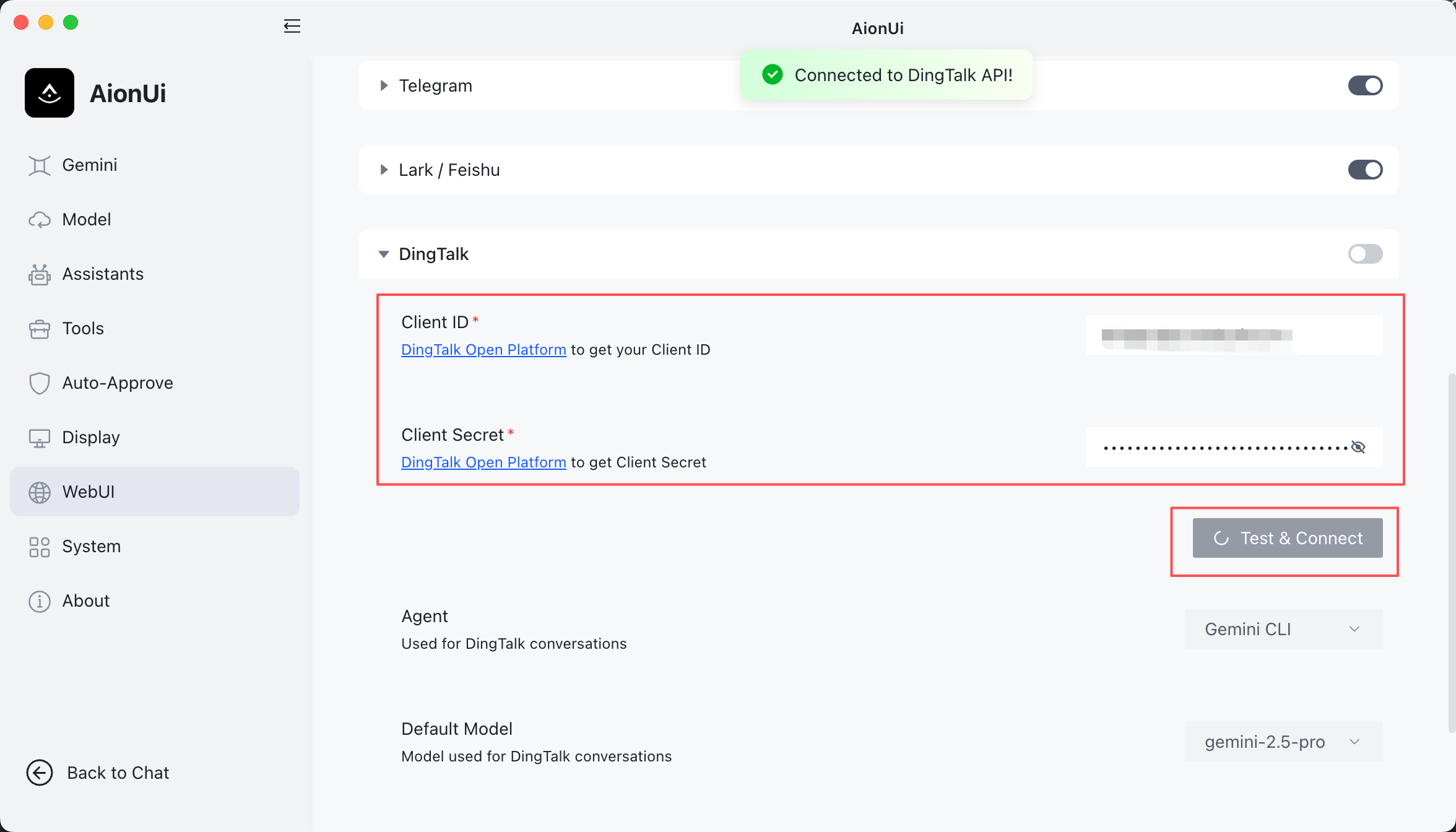Click the Agent label

click(425, 616)
